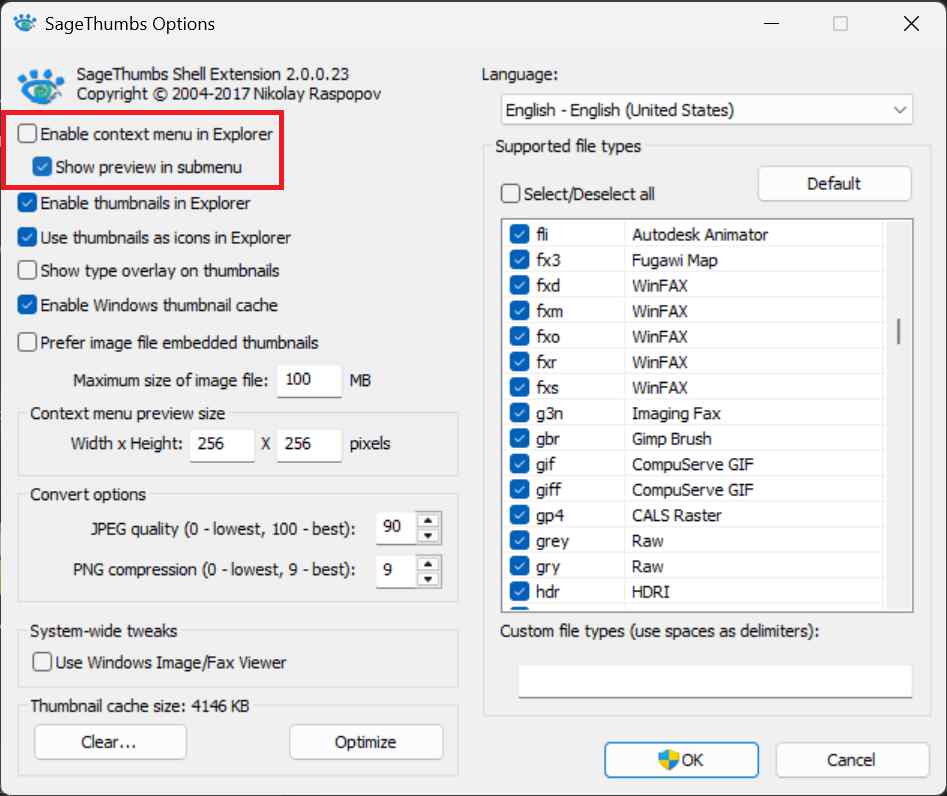This screenshot has width=947, height=796.
Task: Click the 'Thumbnail cache size: 4146 KB' text
Action: pos(140,705)
